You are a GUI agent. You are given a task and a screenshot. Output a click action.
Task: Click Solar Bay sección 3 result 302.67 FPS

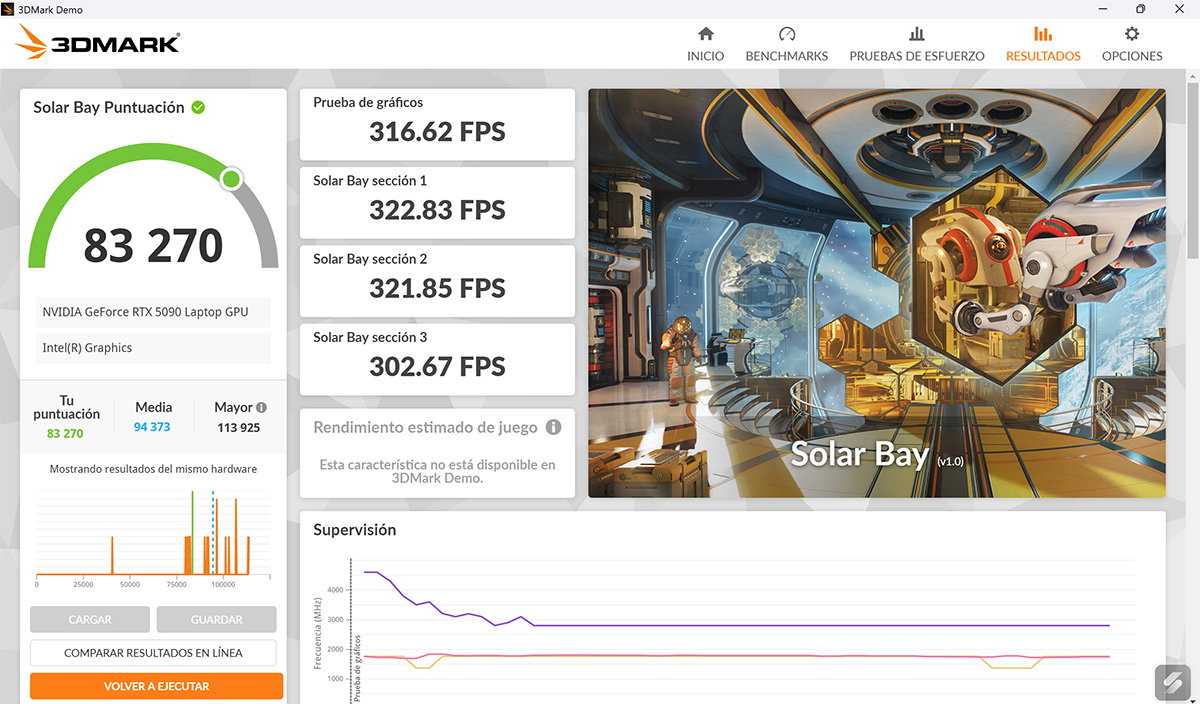pos(437,358)
